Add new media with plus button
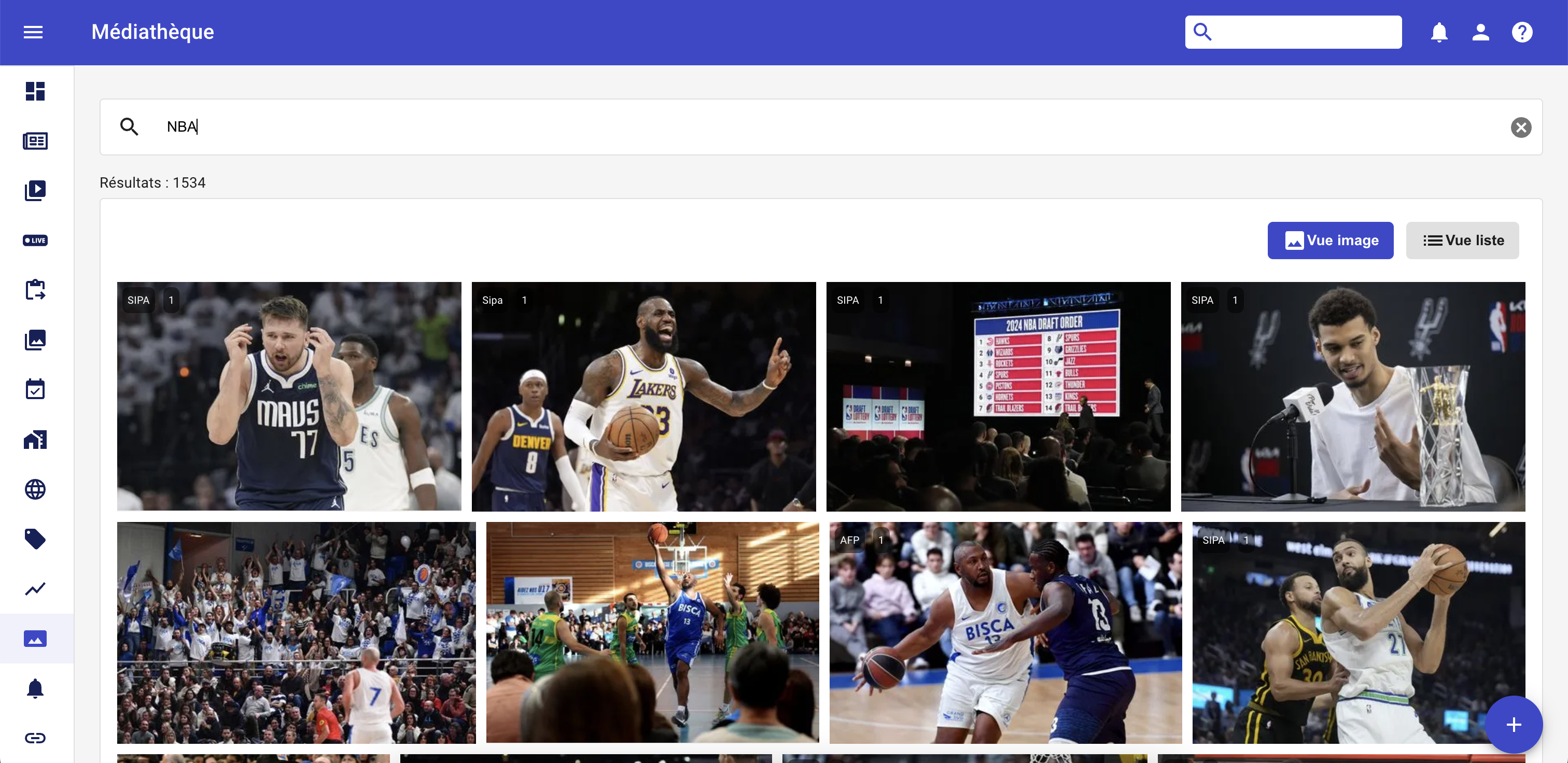 (1513, 724)
